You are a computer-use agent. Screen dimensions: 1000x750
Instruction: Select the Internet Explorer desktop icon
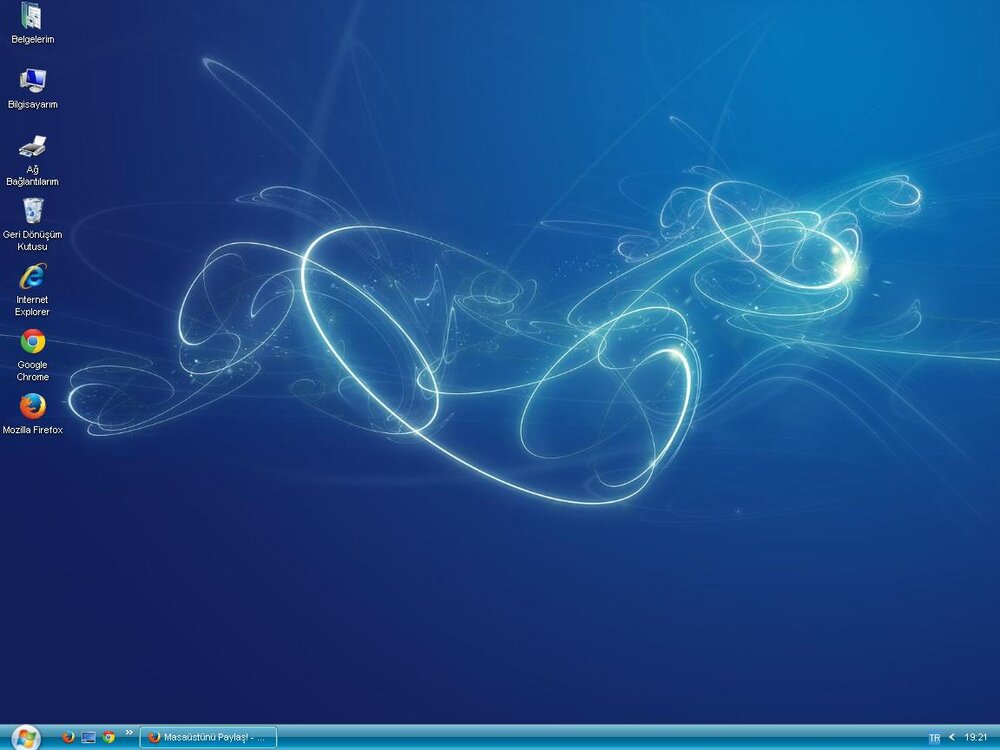(x=32, y=276)
